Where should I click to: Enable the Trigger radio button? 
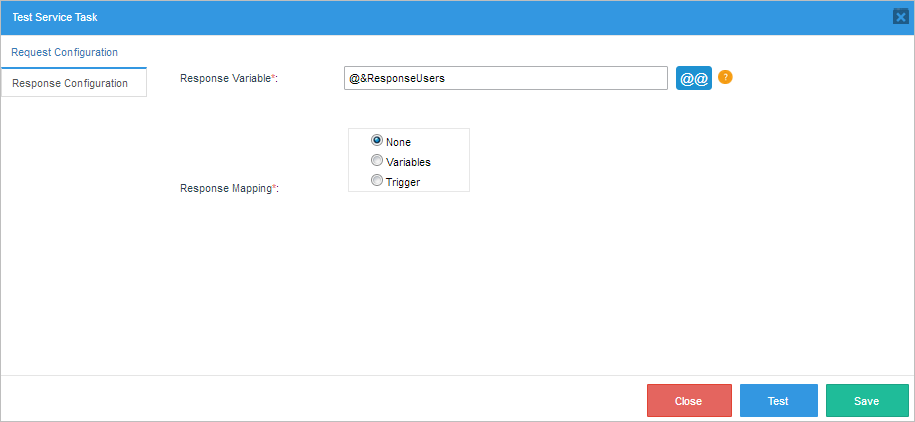pos(377,181)
